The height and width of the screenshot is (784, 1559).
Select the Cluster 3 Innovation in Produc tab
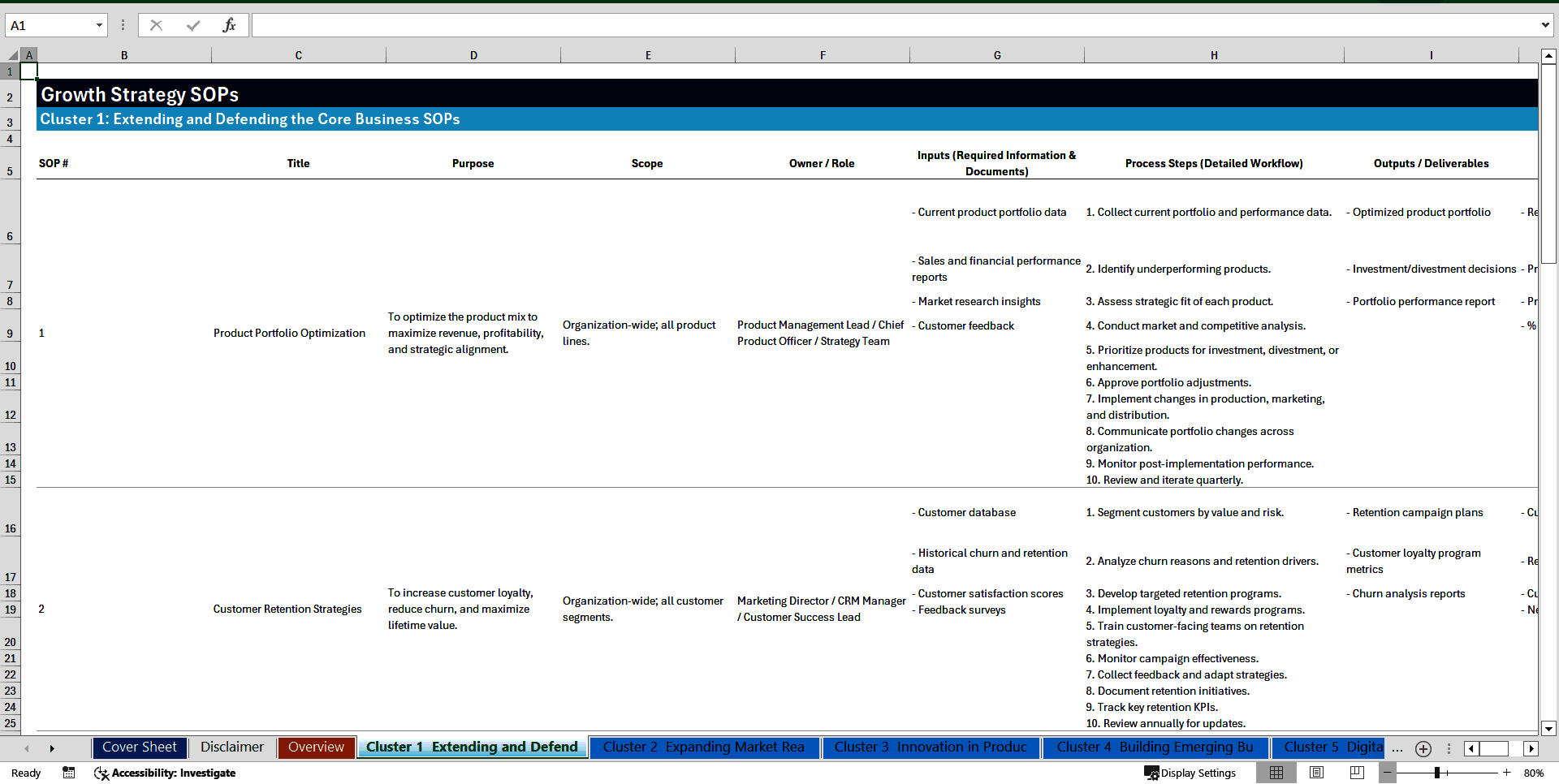coord(931,747)
